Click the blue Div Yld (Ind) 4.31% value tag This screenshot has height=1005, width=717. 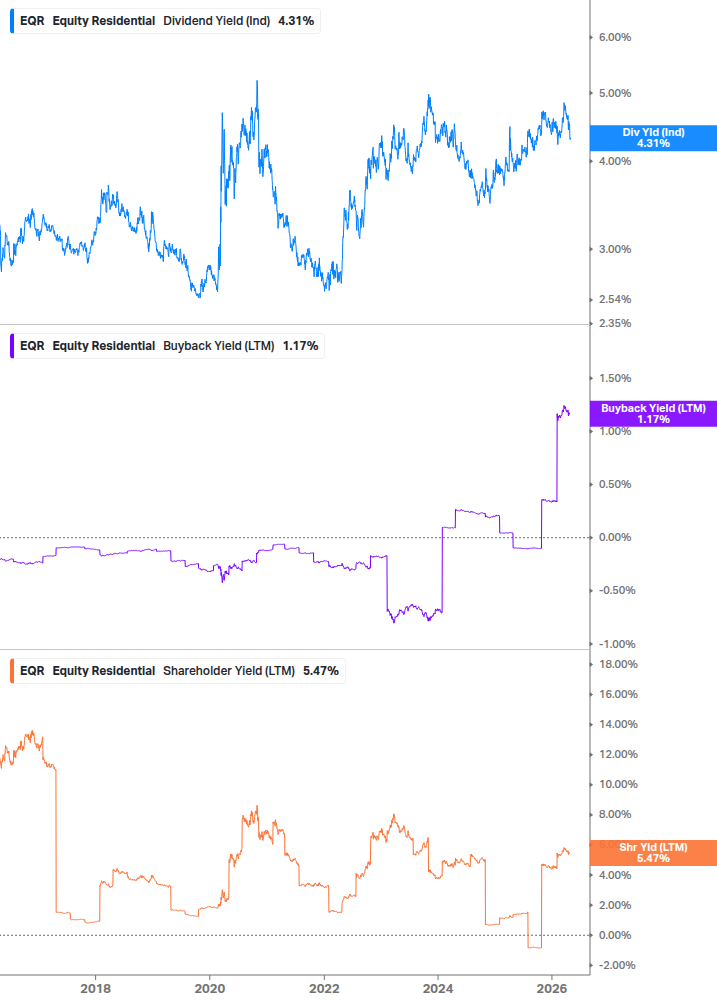653,138
